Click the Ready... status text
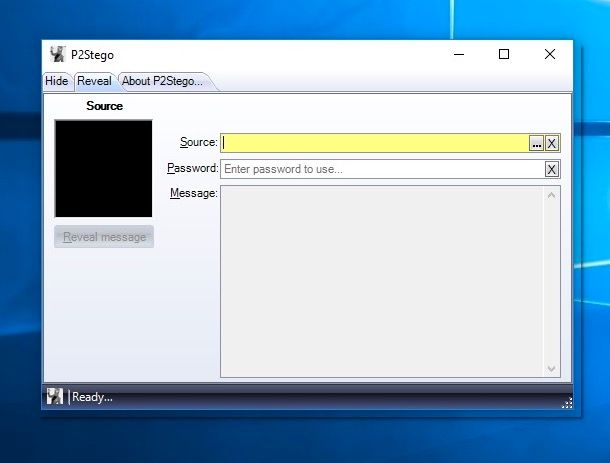 click(x=92, y=397)
